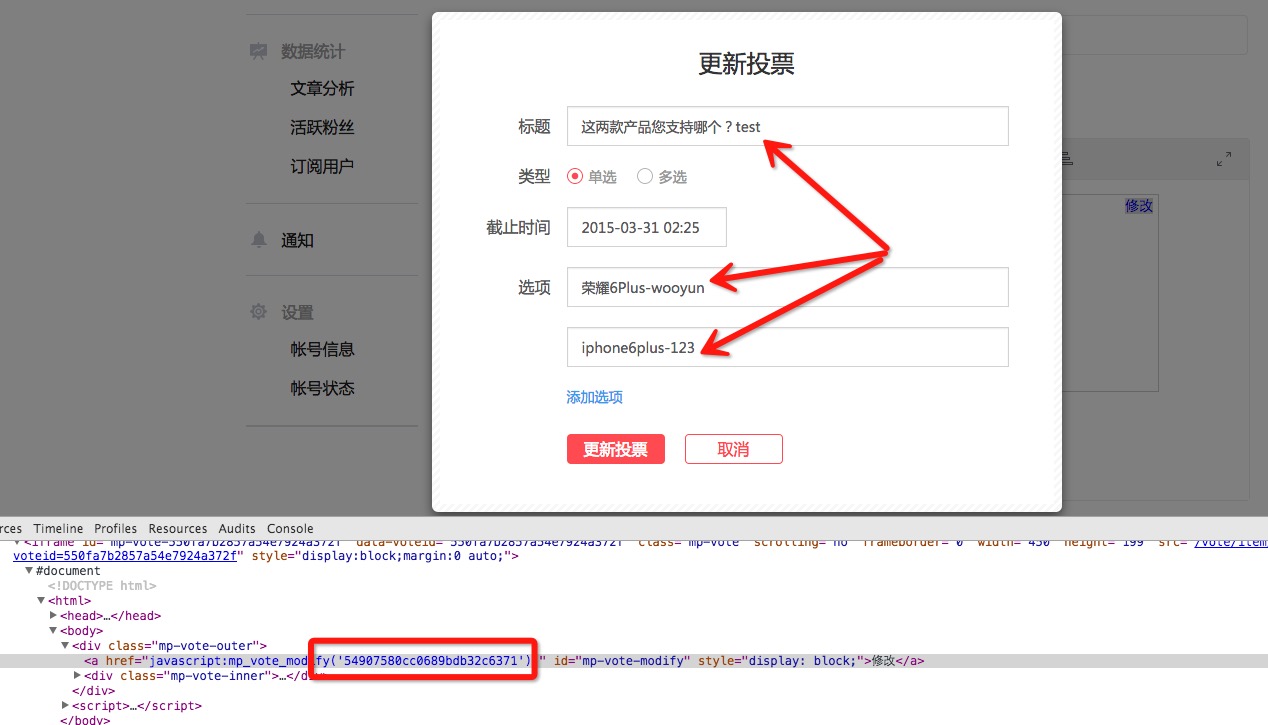Screen dimensions: 1268x725
Task: Open 帐号信息 under settings
Action: [x=322, y=350]
